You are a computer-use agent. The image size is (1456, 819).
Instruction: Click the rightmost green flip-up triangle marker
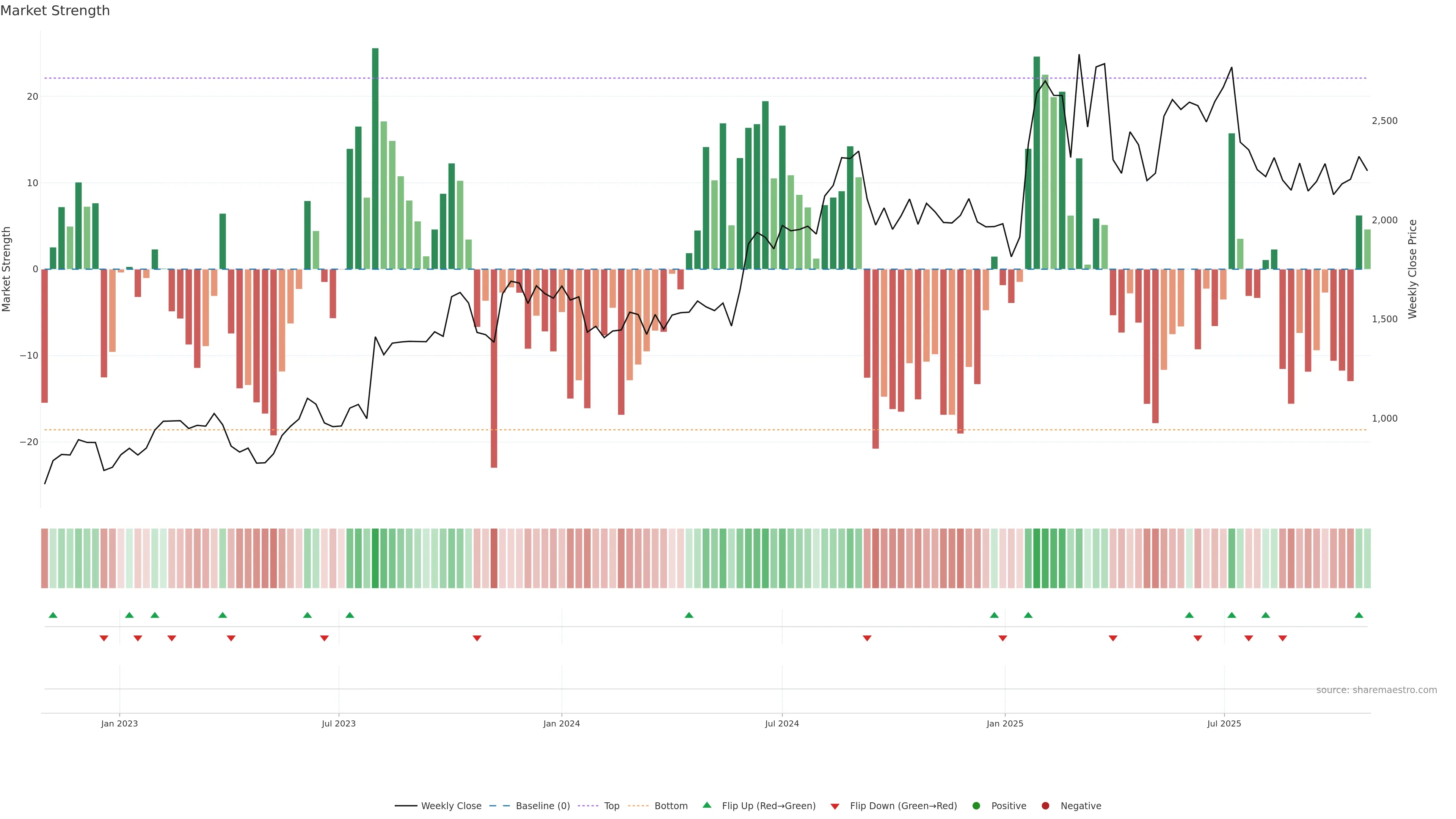[x=1359, y=615]
